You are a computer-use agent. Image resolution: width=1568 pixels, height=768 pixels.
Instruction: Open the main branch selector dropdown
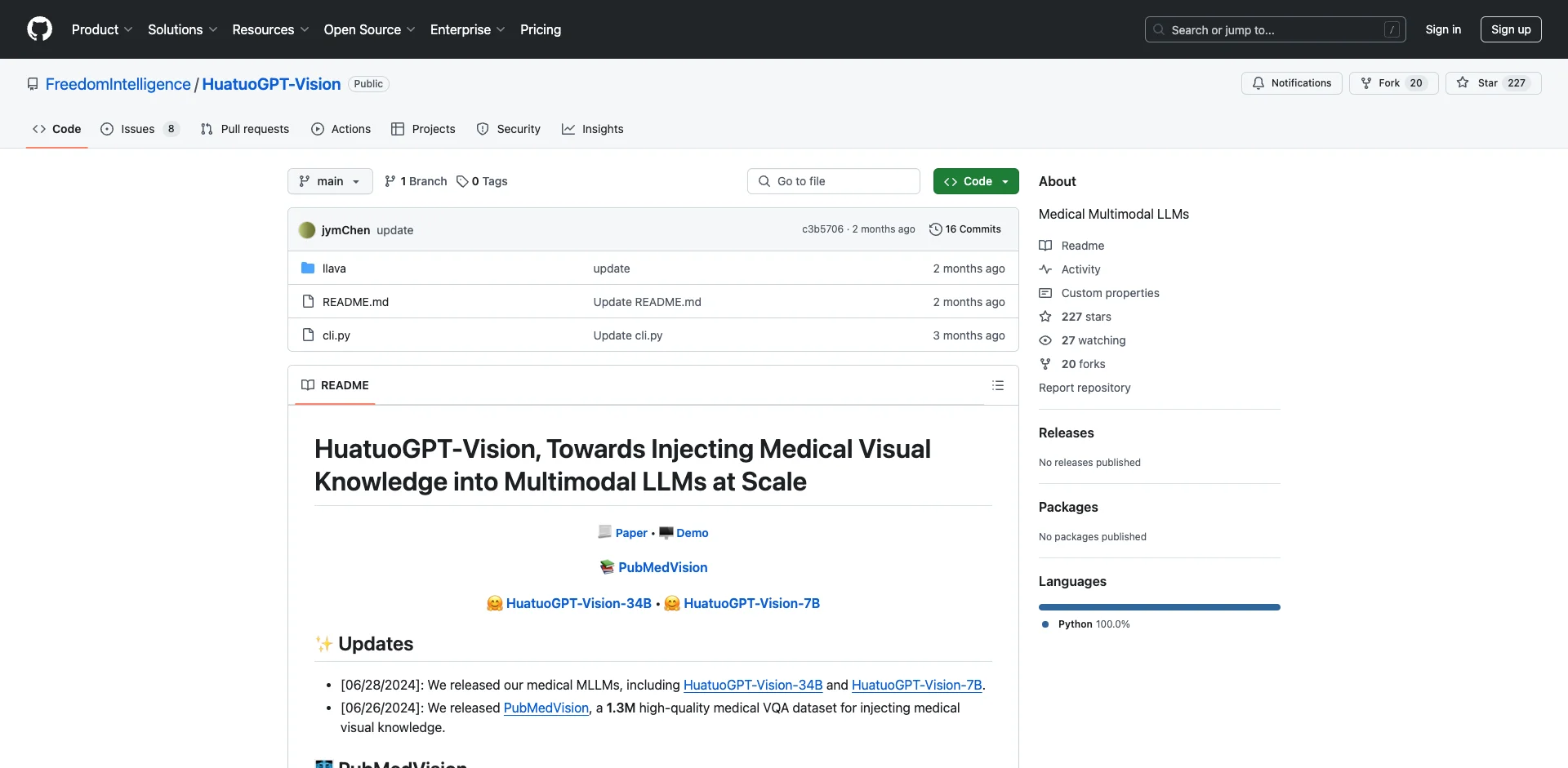(330, 181)
